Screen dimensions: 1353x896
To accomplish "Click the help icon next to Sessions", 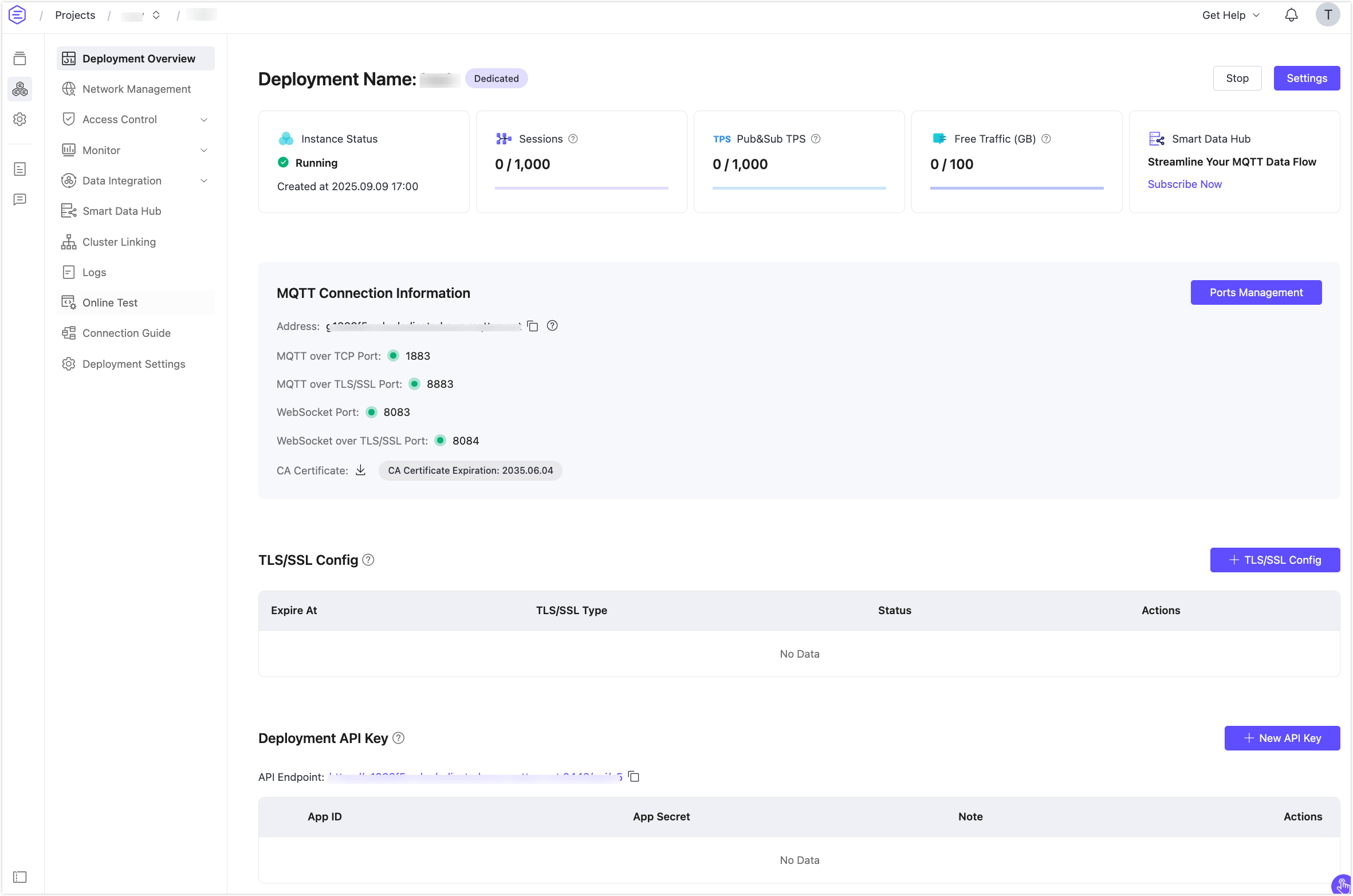I will pos(573,139).
